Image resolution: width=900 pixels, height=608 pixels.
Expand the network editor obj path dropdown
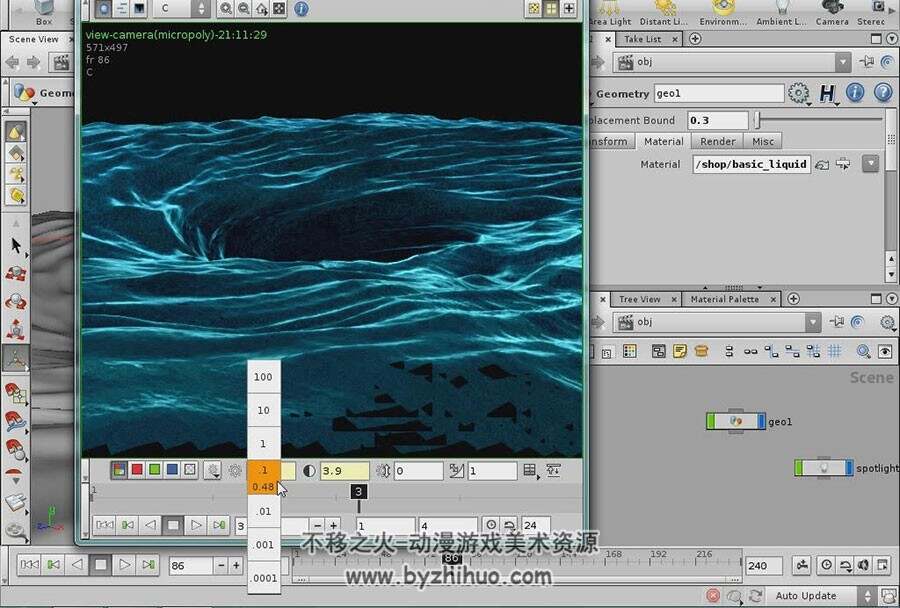[x=813, y=322]
